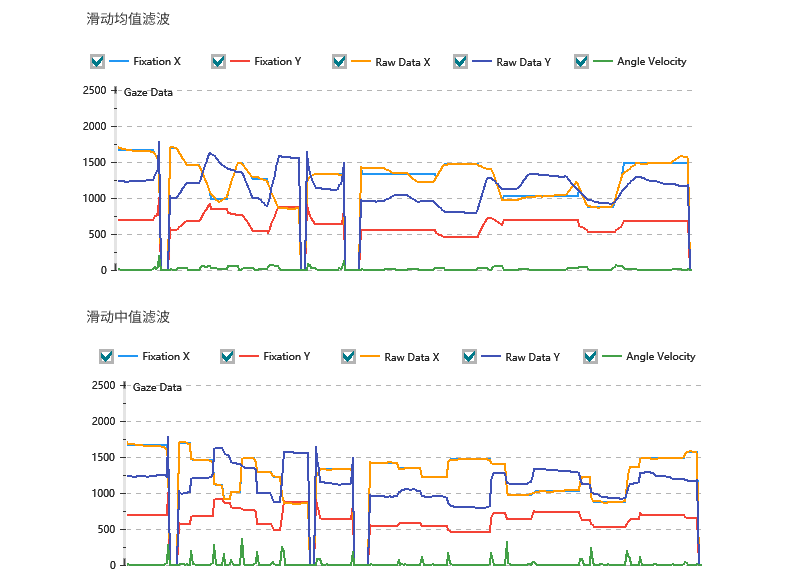Disable Raw Data X checkbox in bottom legend
This screenshot has height=588, width=790.
(x=348, y=357)
